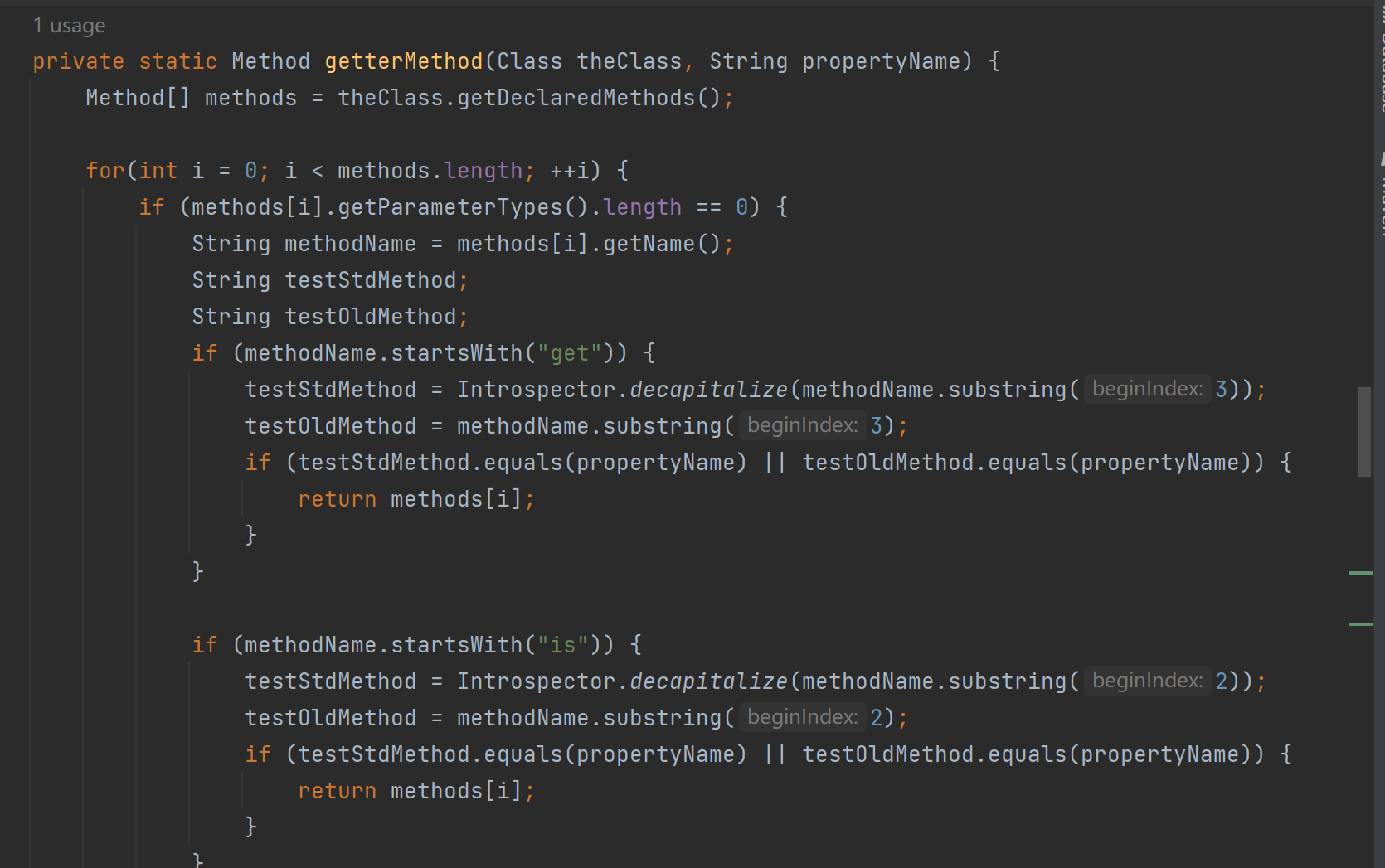1385x868 pixels.
Task: Click the lower green mark in the error stripe
Action: pos(1361,624)
